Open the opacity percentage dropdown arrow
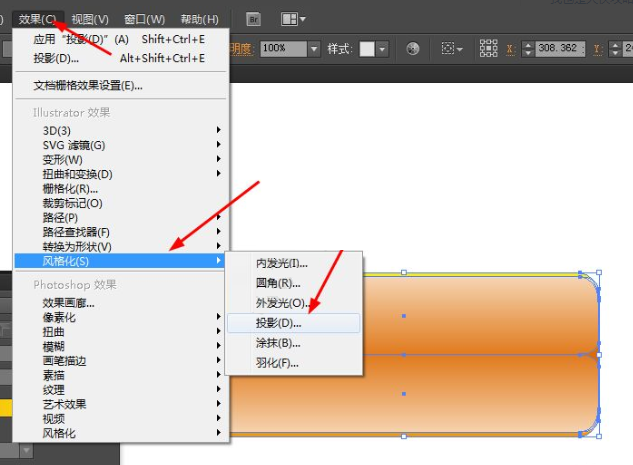The width and height of the screenshot is (633, 465). tap(314, 49)
